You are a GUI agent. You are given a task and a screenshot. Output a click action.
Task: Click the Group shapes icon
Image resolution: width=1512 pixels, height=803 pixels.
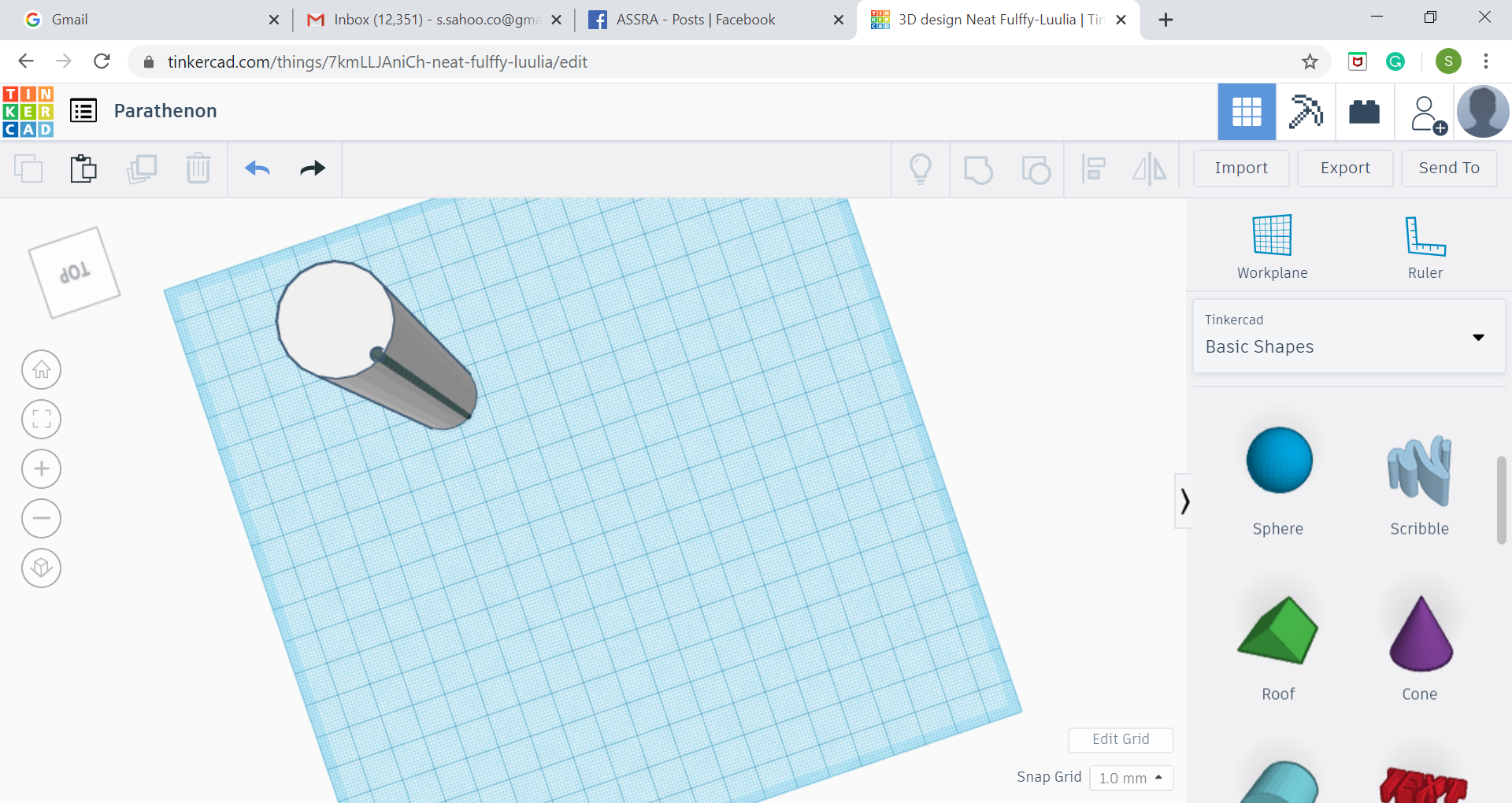(979, 168)
